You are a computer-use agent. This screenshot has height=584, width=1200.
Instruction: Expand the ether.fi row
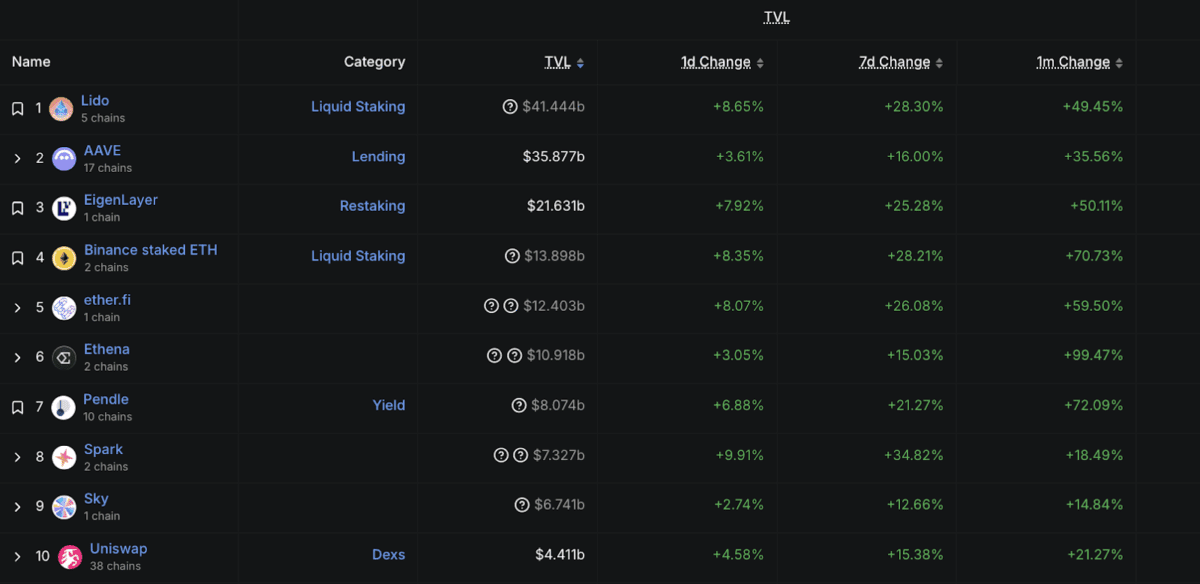pos(17,308)
